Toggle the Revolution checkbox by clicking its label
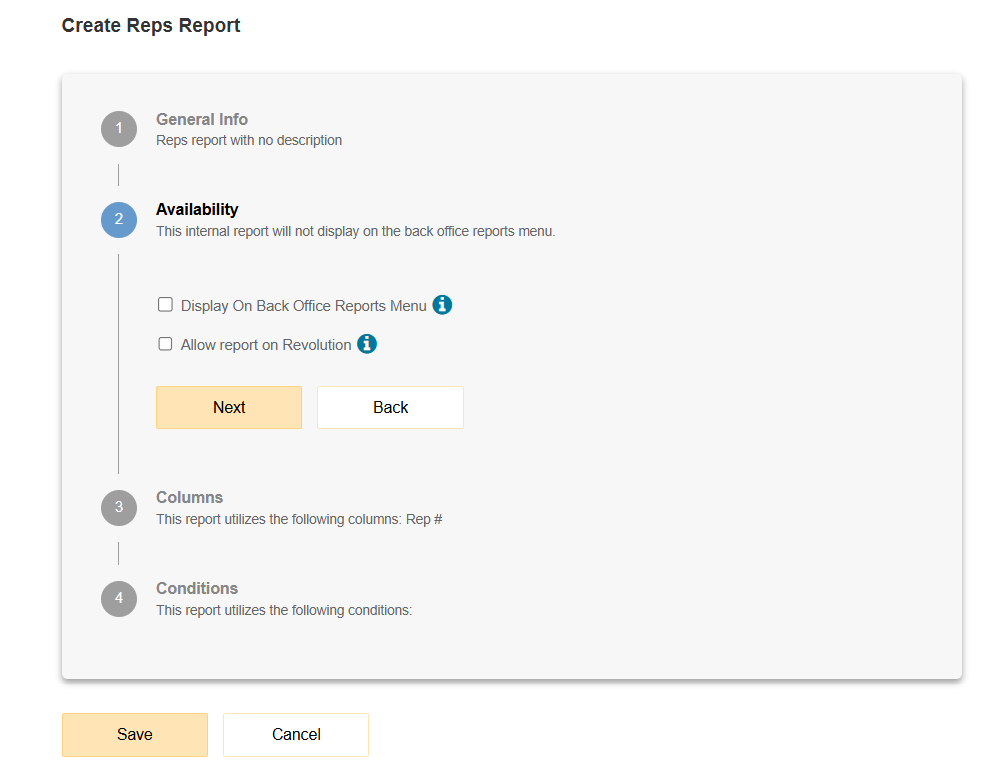The height and width of the screenshot is (775, 1005). 266,343
